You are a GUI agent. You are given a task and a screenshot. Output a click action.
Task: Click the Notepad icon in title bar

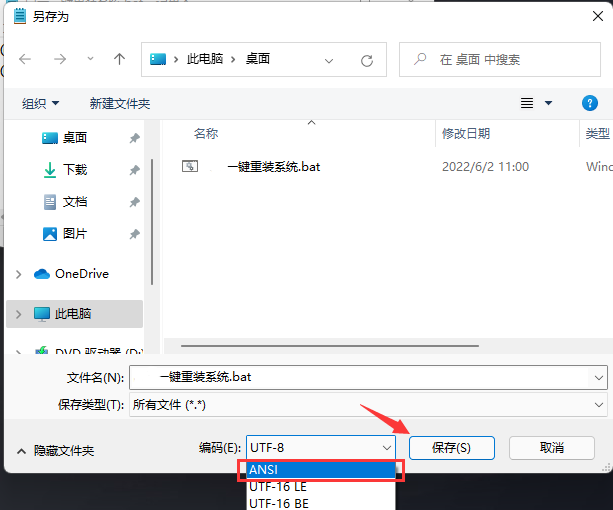click(20, 16)
